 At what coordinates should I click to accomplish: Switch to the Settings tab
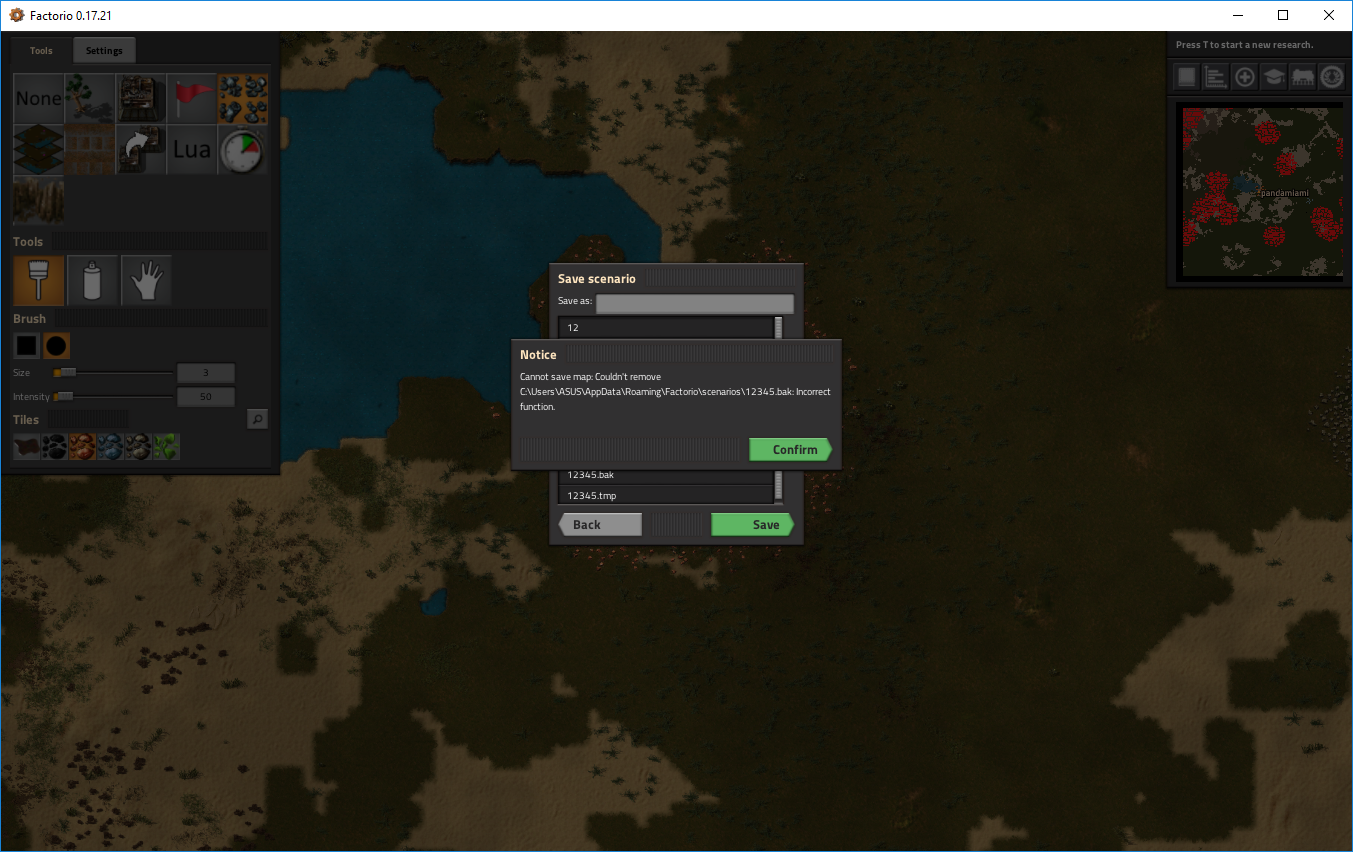[104, 50]
